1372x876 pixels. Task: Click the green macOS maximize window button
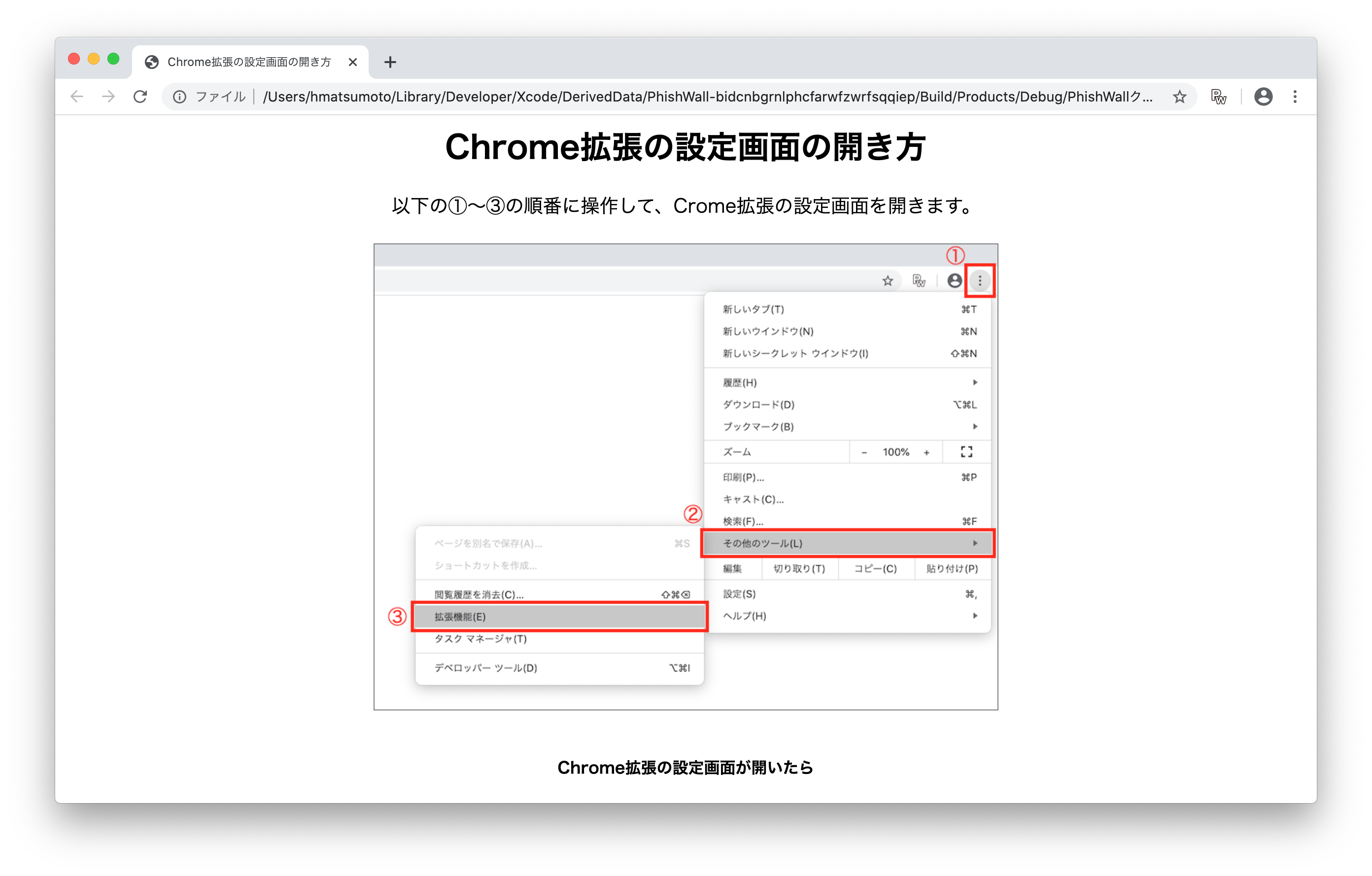tap(113, 59)
